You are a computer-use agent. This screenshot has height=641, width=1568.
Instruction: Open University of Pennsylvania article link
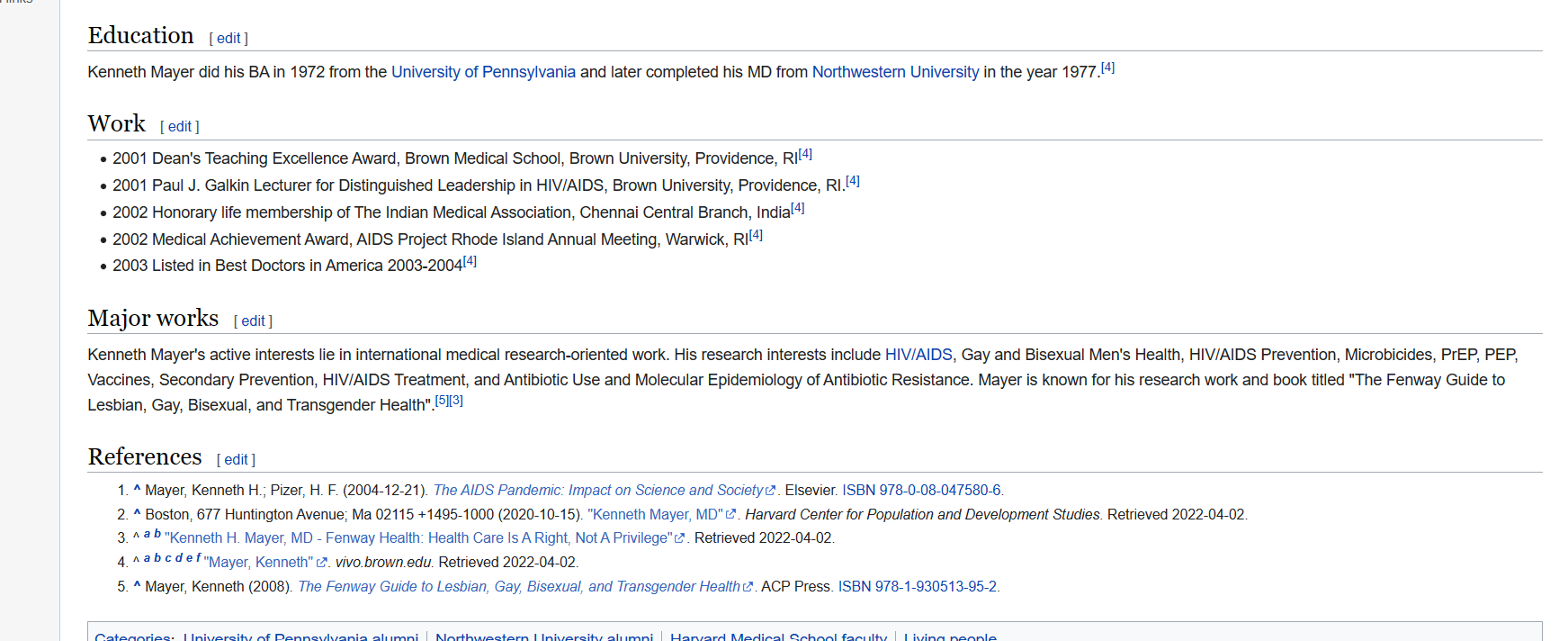pos(483,72)
